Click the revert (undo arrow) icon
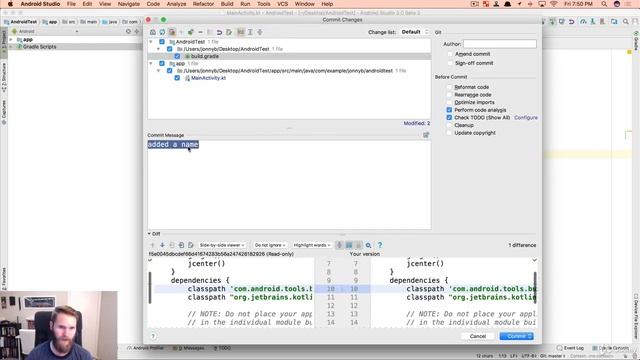 [x=219, y=32]
